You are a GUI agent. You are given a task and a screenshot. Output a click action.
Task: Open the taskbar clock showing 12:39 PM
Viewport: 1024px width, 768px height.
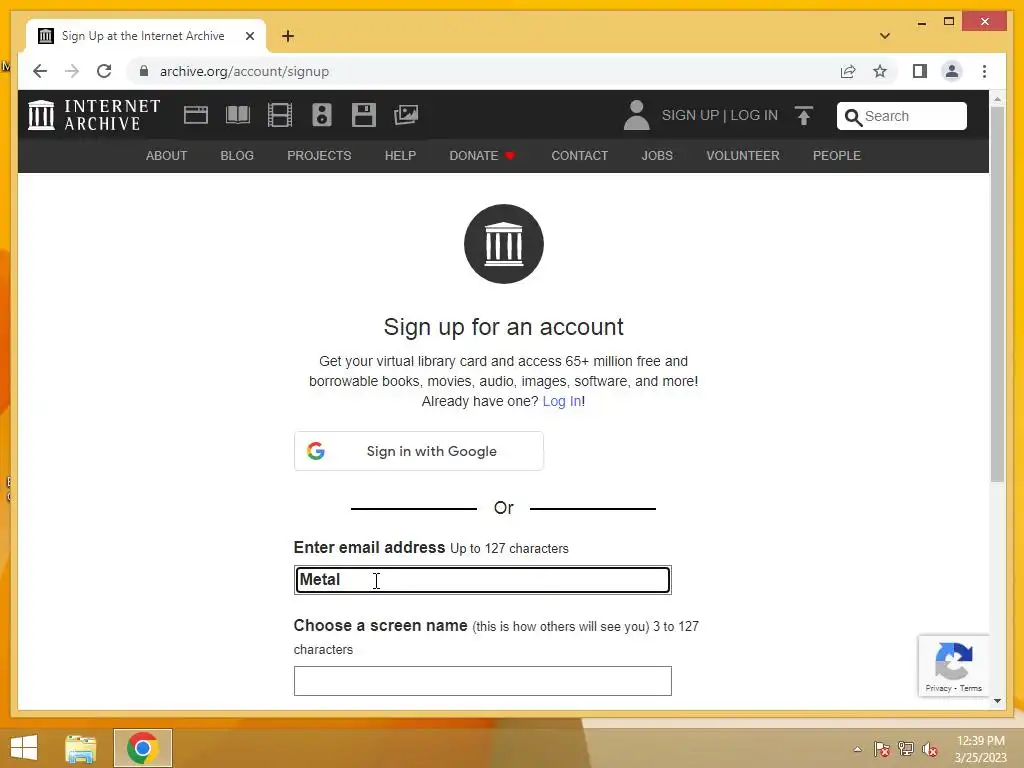(x=980, y=749)
